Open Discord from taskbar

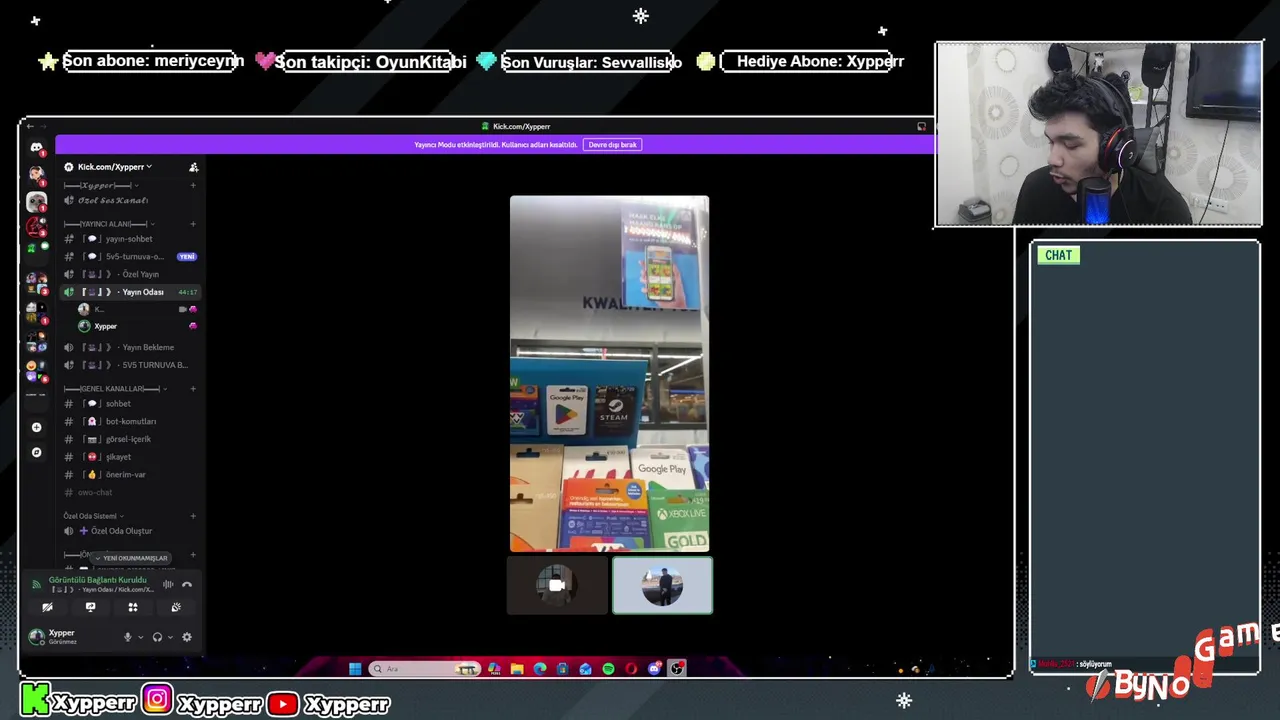pos(654,669)
